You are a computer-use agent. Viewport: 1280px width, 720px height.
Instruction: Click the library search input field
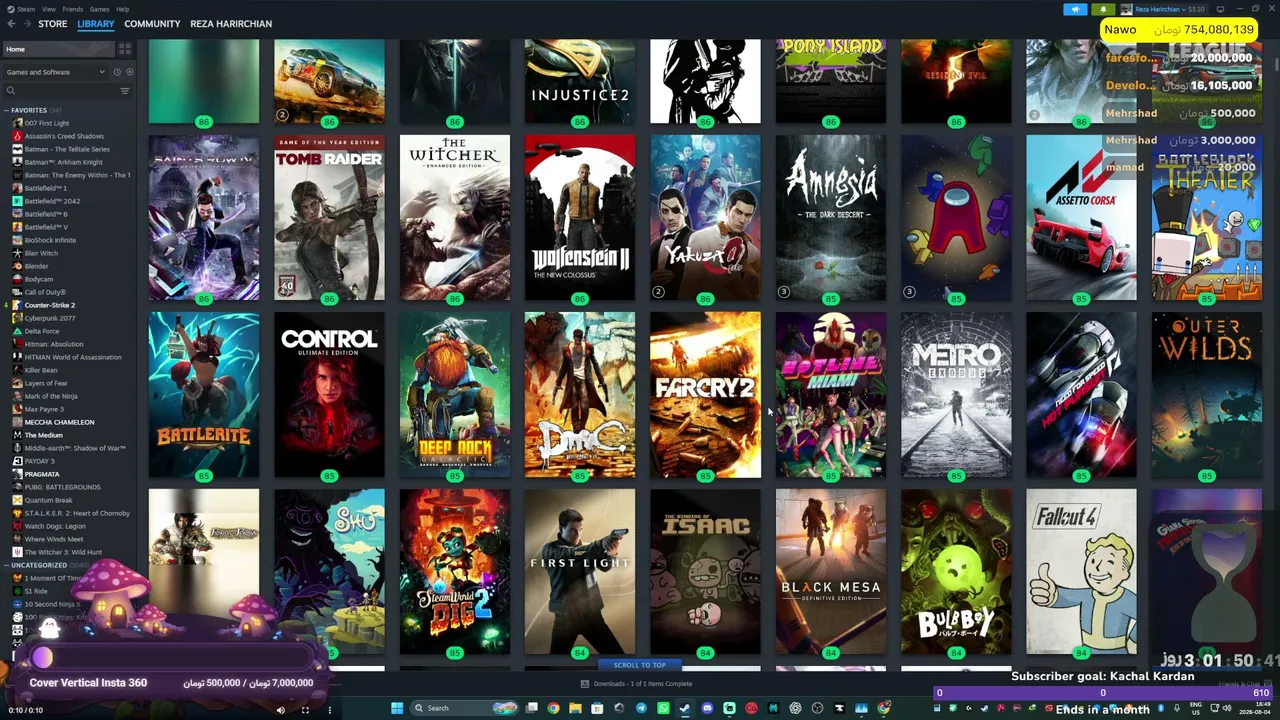click(x=67, y=91)
